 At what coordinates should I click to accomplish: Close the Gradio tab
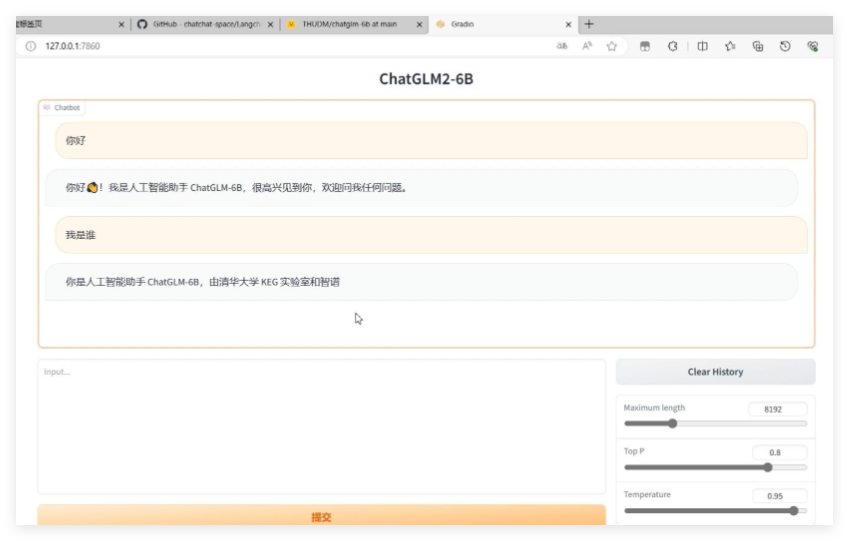pos(568,24)
